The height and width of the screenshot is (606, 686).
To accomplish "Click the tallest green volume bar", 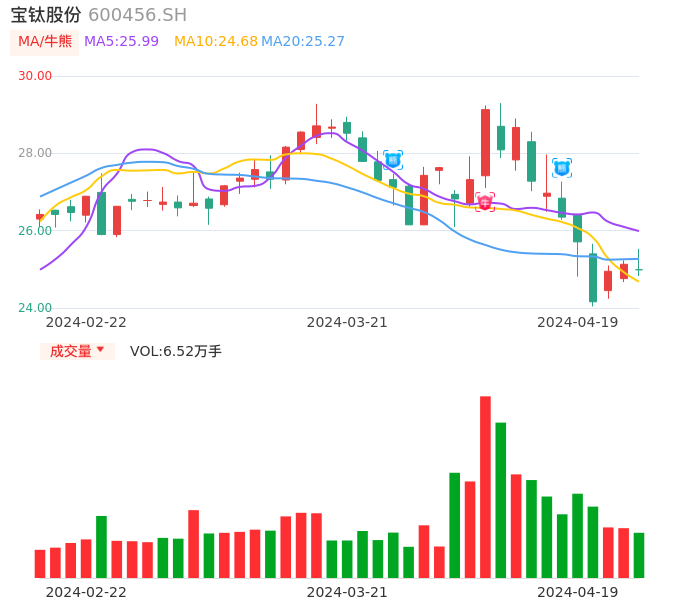I will [500, 500].
